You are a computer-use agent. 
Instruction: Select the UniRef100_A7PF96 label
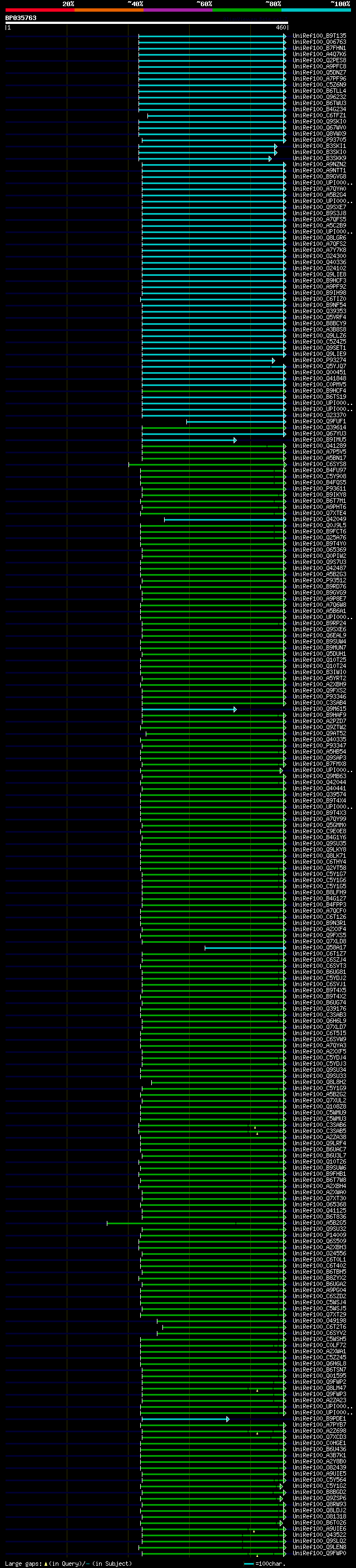point(319,78)
